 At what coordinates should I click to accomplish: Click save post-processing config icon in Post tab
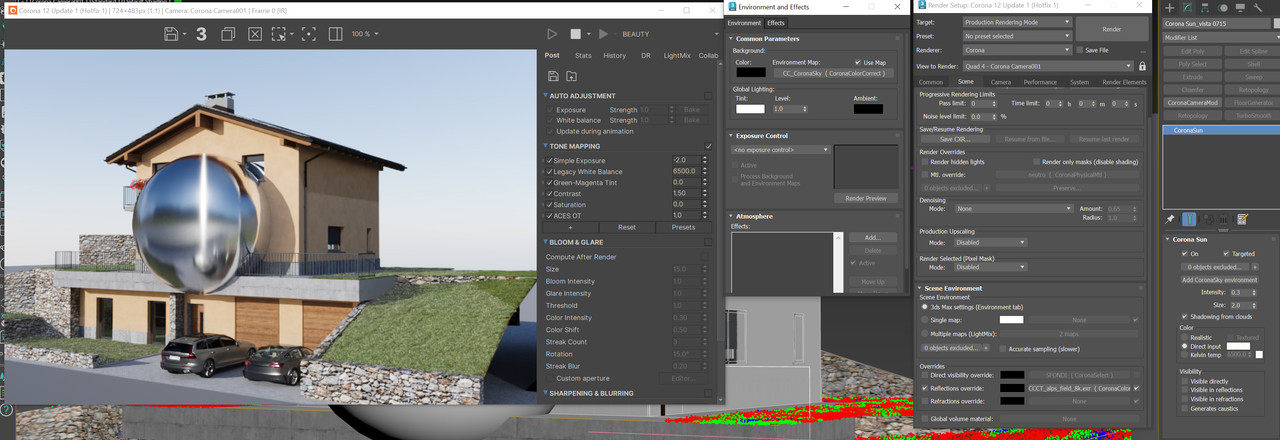click(553, 76)
